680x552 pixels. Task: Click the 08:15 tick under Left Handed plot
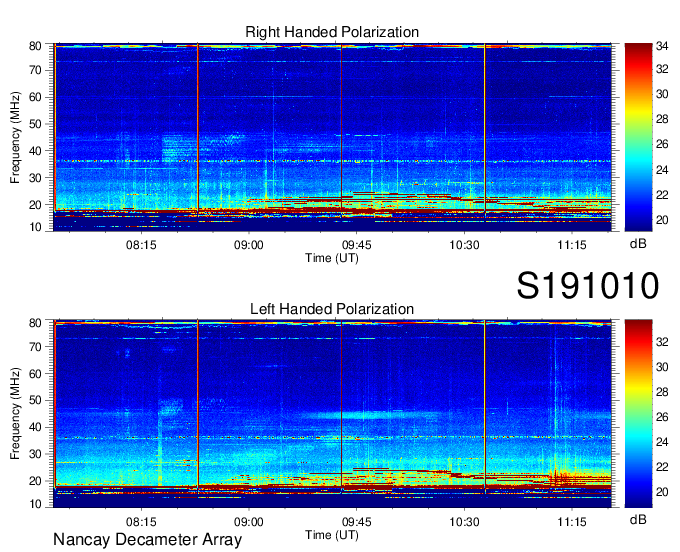coord(141,521)
